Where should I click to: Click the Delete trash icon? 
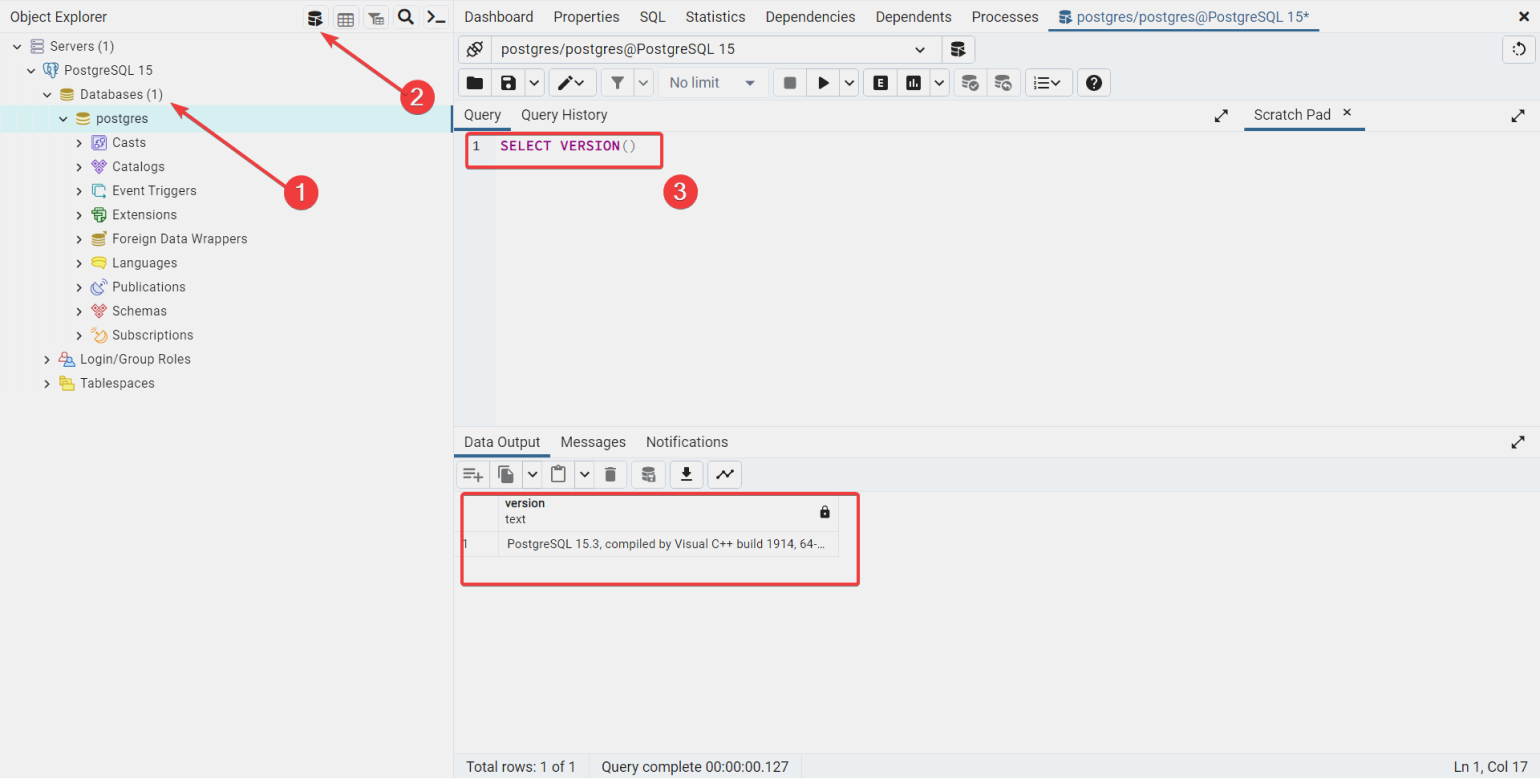click(x=611, y=474)
